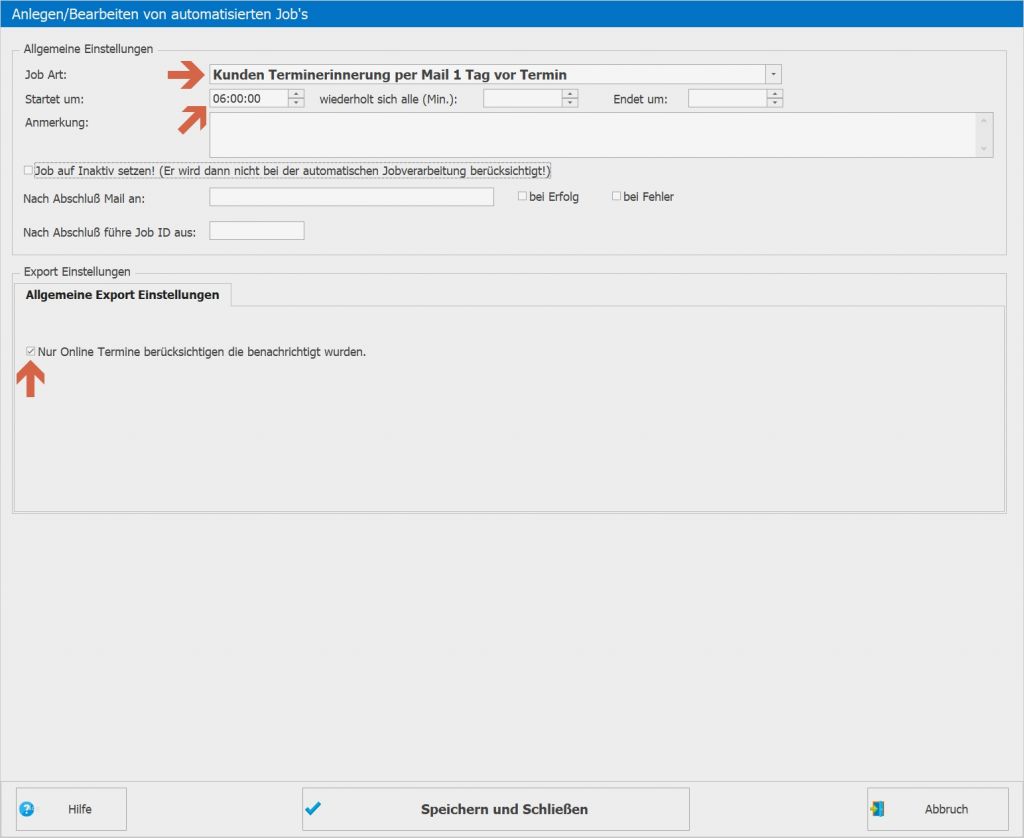Decrease the Startet um time with down arrow

[296, 103]
